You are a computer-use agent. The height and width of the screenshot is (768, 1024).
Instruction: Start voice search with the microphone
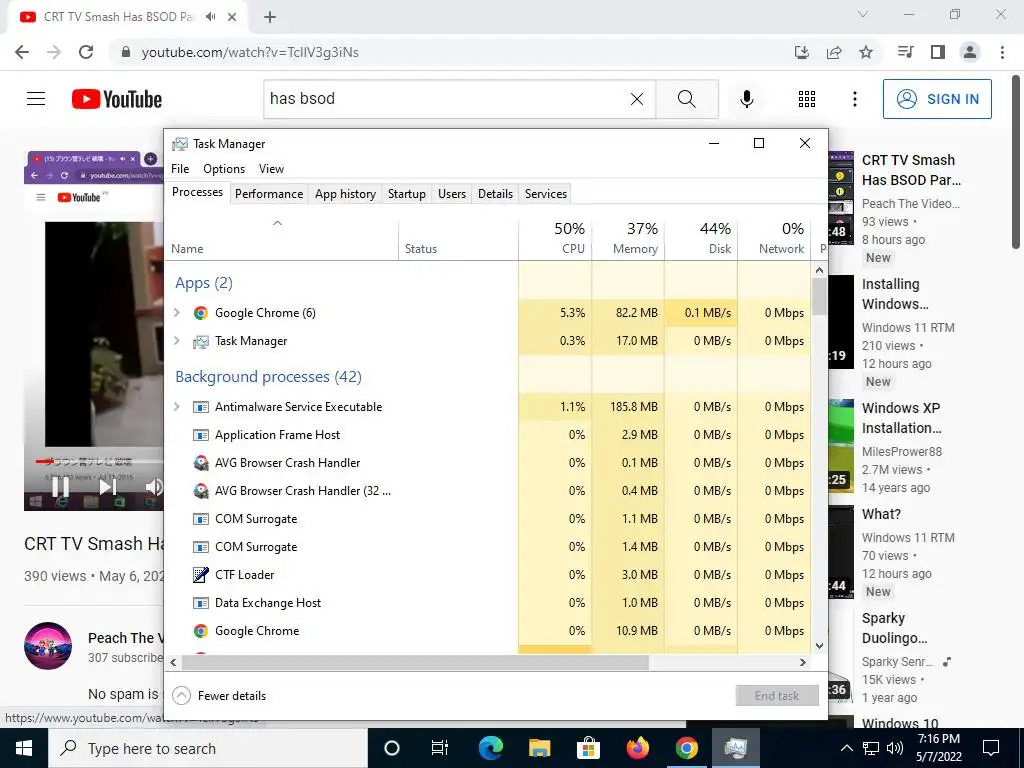(747, 99)
